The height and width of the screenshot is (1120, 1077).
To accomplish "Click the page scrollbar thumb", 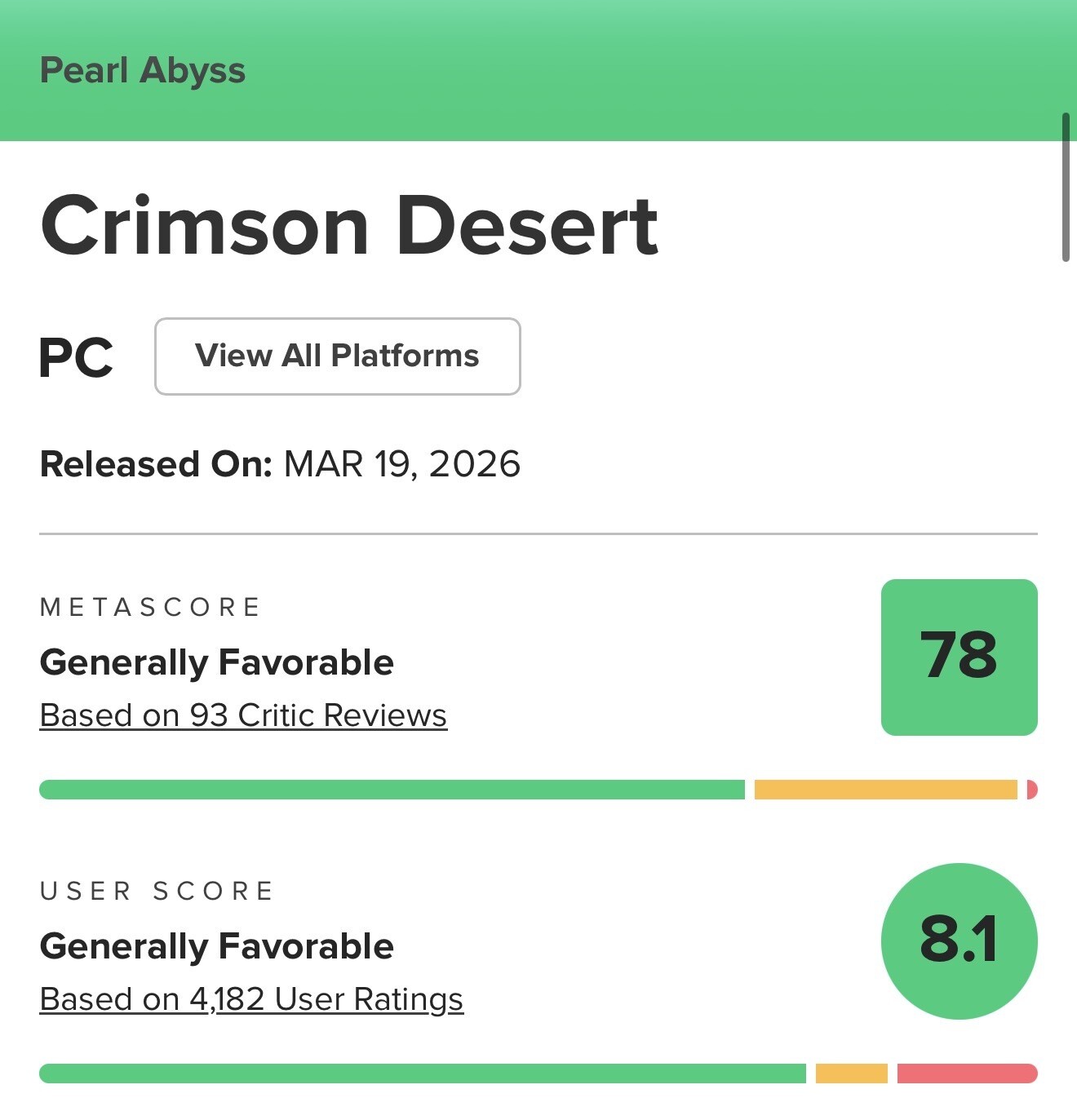I will point(1066,188).
